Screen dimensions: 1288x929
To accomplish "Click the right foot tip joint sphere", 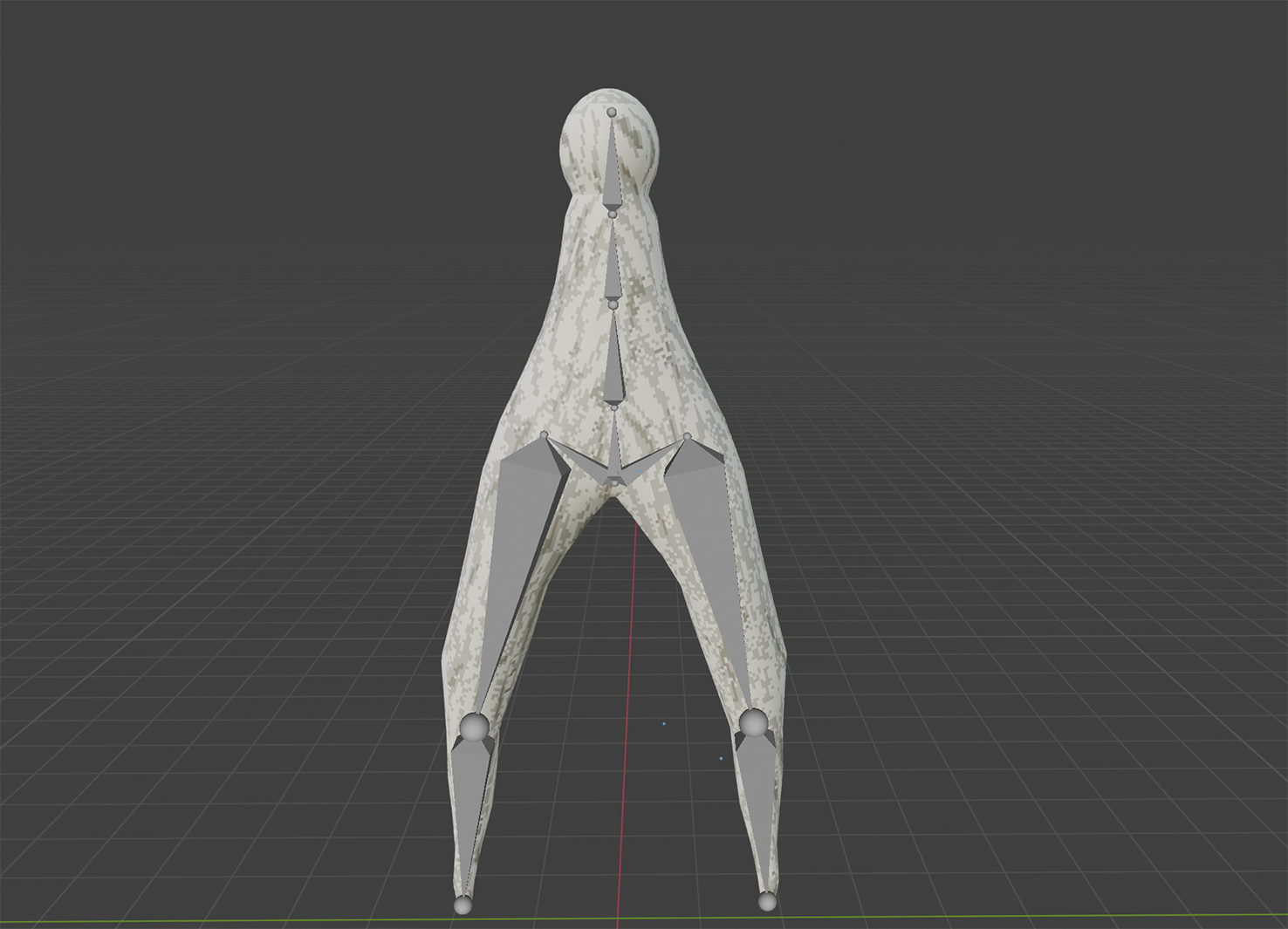I will [766, 901].
